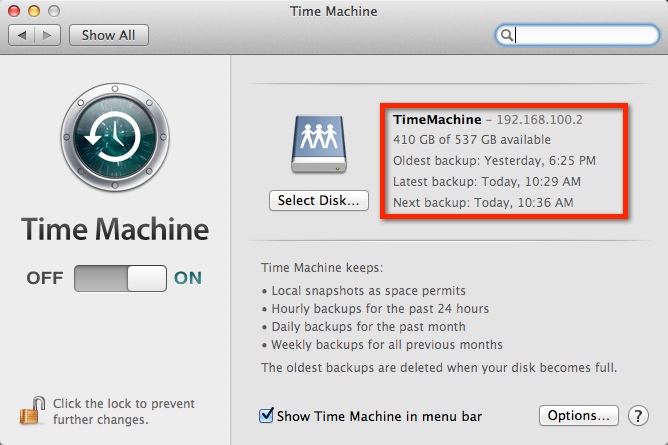
Task: Click the Time Machine keeps heading
Action: tap(322, 268)
